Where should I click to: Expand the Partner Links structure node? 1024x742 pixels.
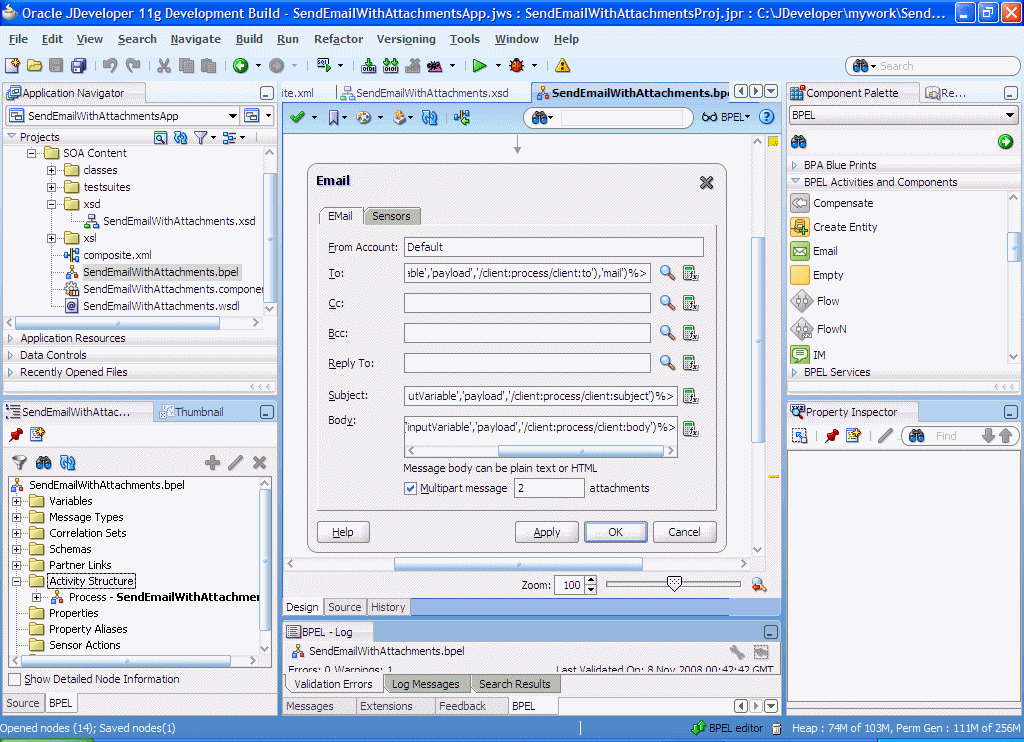point(16,565)
